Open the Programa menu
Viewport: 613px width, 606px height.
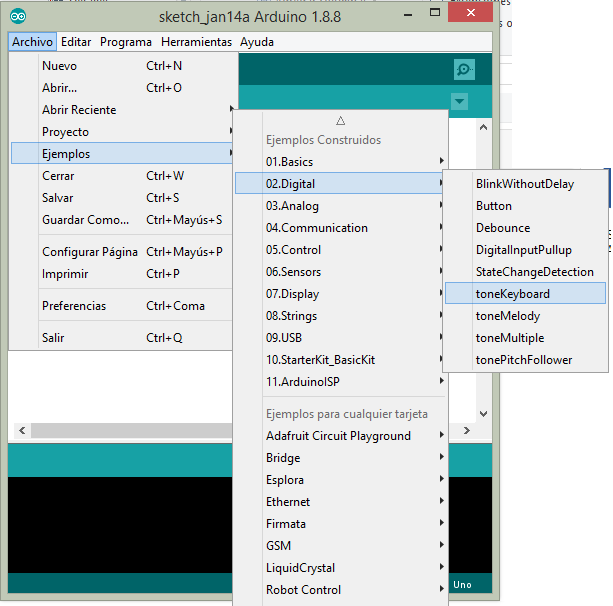(126, 42)
